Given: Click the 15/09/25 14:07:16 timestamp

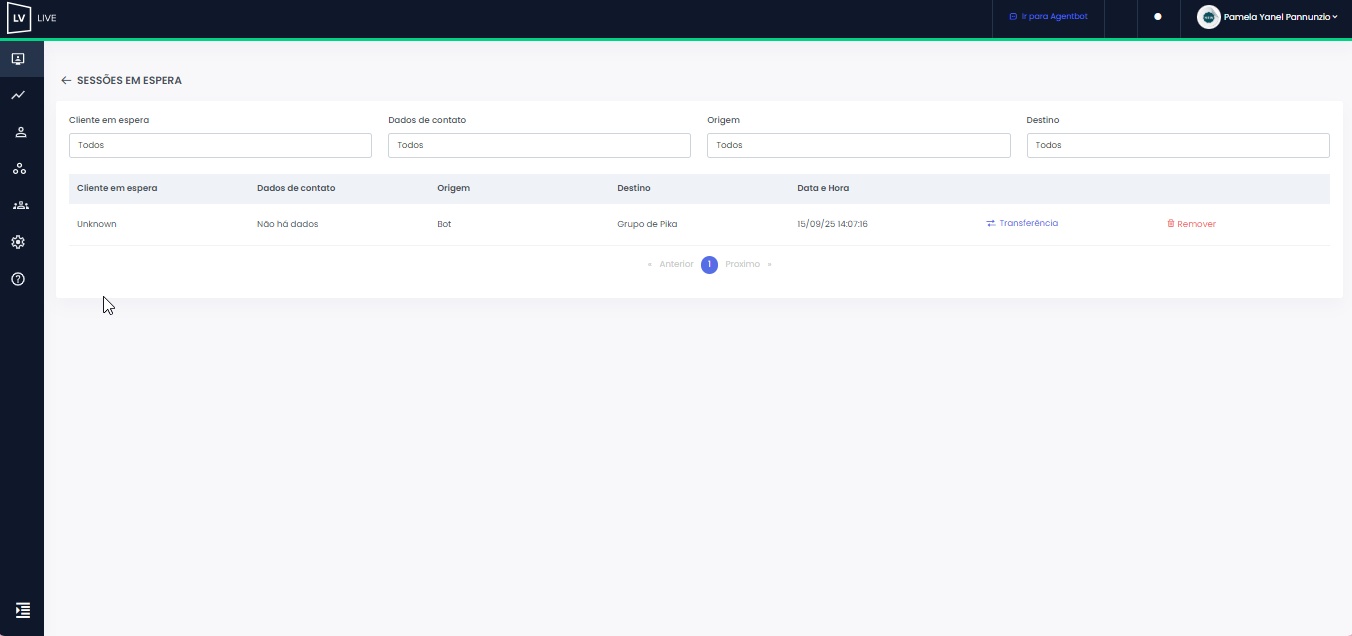Looking at the screenshot, I should pos(832,224).
